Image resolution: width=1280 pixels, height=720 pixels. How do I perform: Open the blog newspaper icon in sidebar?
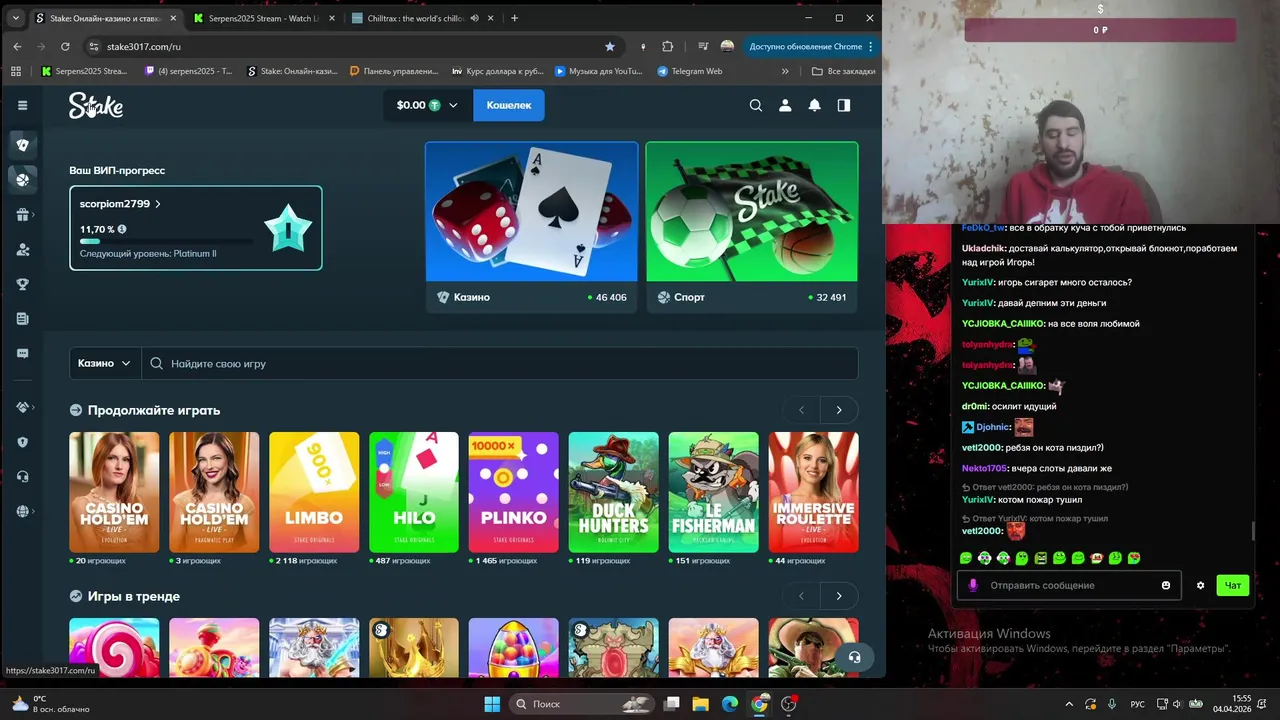click(x=23, y=319)
